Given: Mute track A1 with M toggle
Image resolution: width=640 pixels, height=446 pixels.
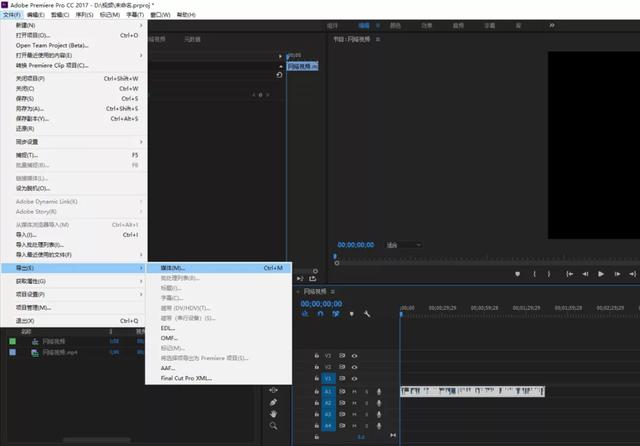Looking at the screenshot, I should coord(354,391).
